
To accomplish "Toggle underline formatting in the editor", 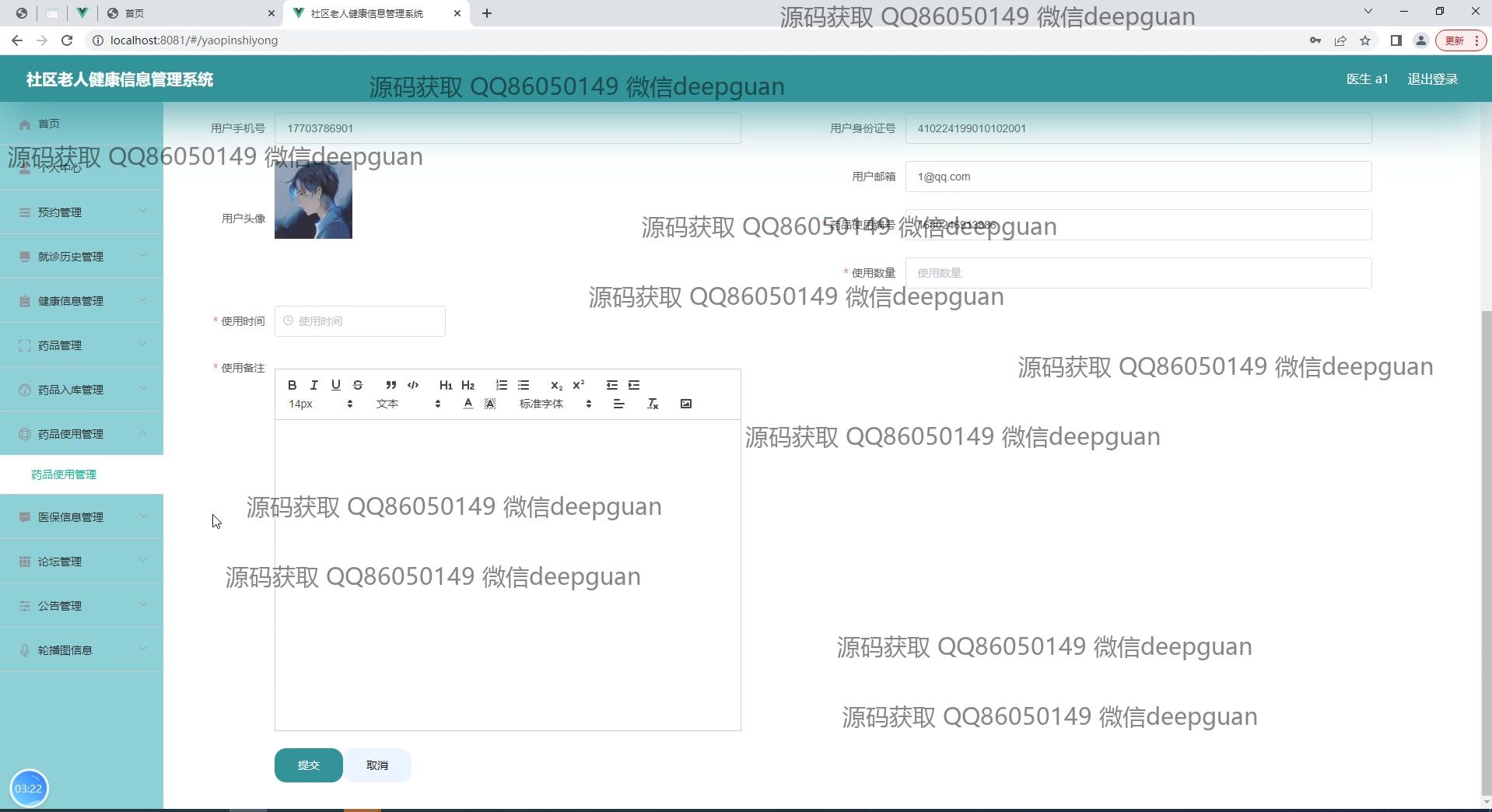I will (335, 385).
